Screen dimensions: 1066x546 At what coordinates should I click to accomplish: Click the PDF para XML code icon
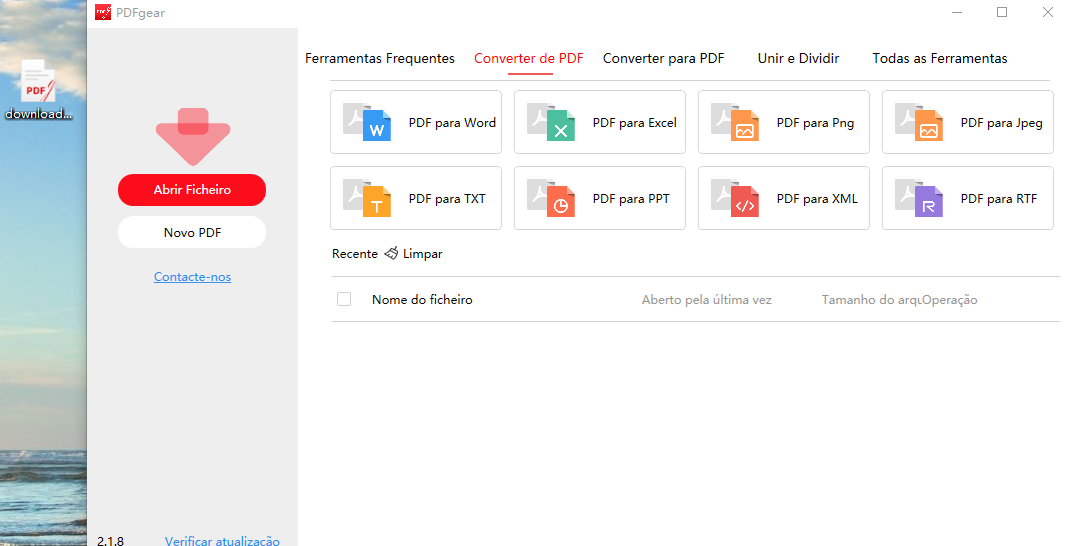[x=736, y=199]
